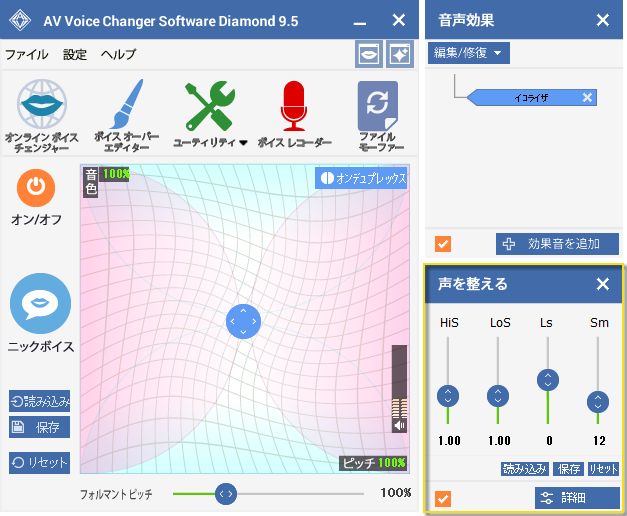Click the main リセット reset button
This screenshot has height=516, width=627.
[x=40, y=463]
